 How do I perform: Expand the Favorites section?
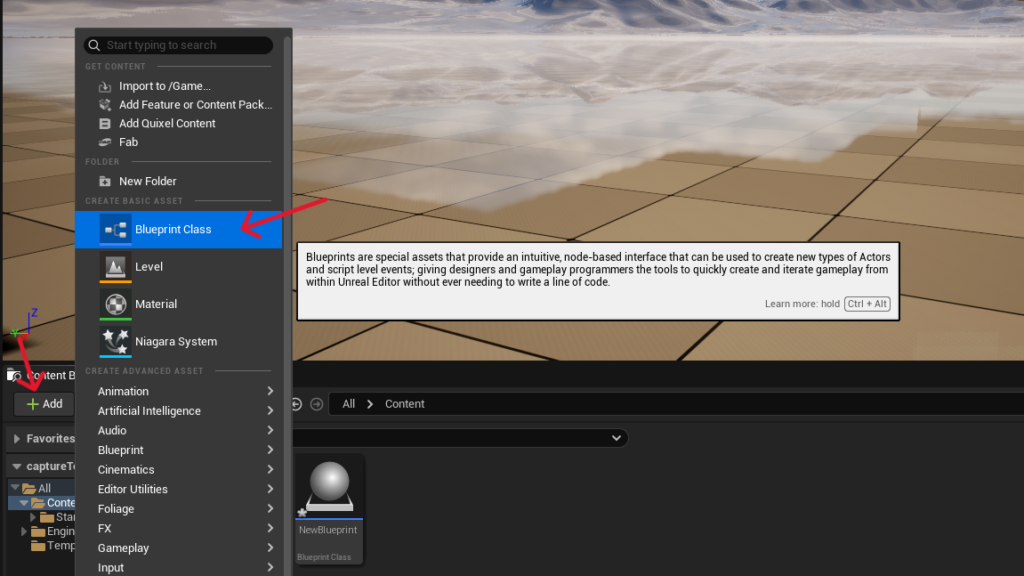click(x=17, y=439)
